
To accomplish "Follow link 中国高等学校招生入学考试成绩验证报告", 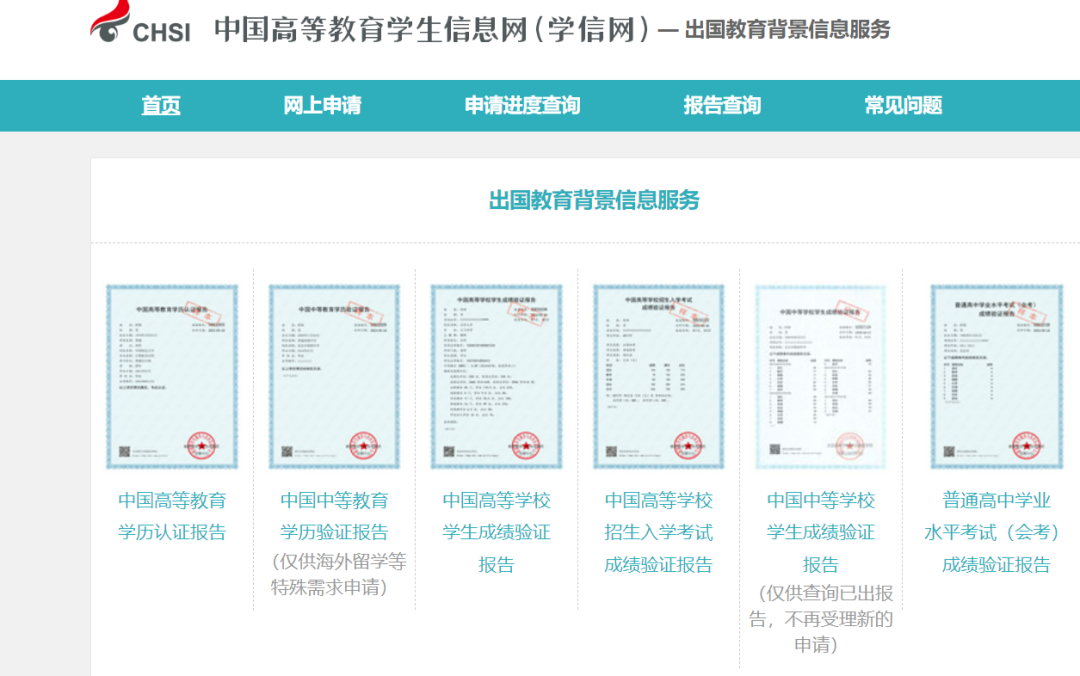I will [658, 533].
